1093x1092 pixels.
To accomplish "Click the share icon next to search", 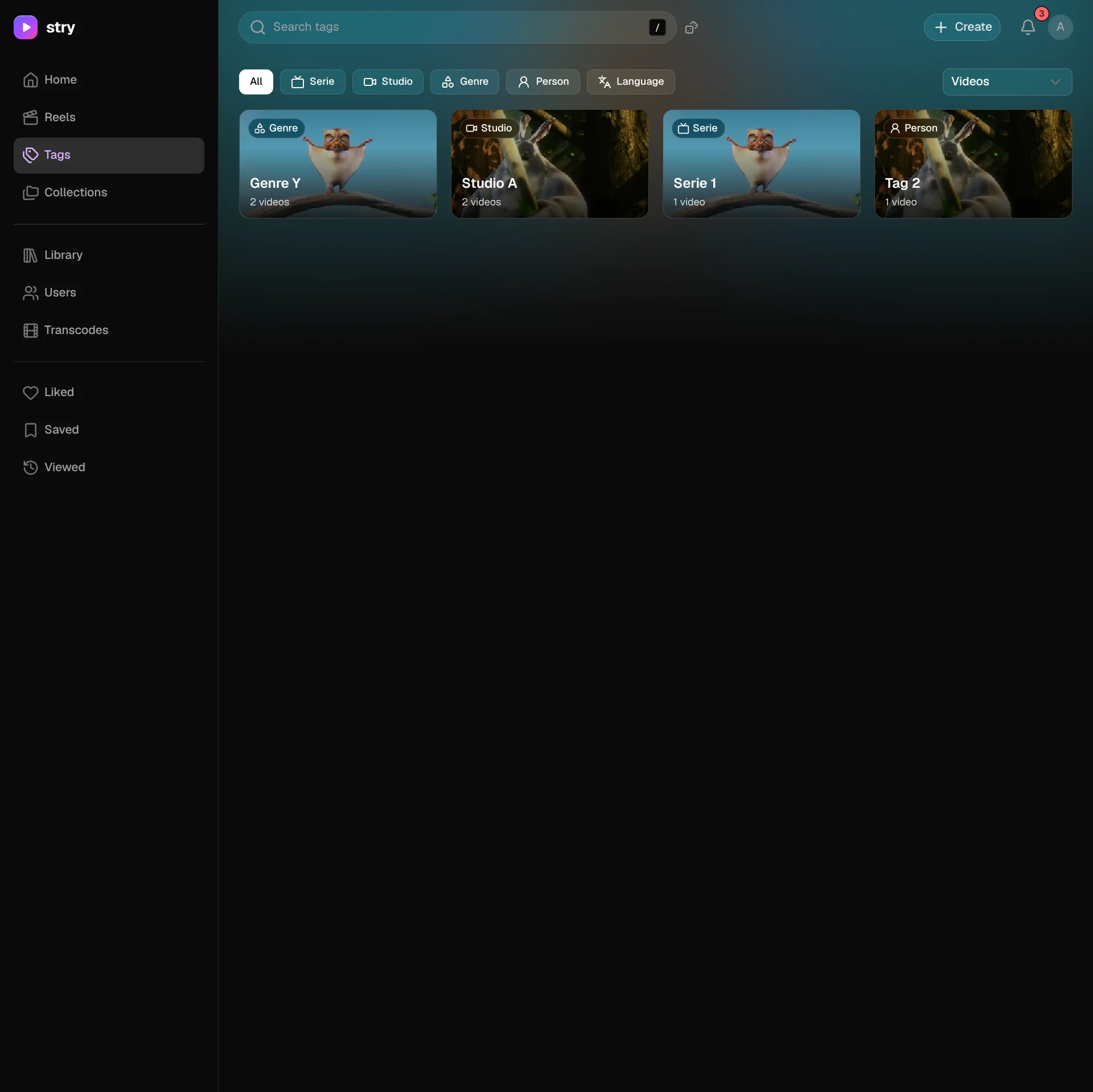I will (x=692, y=27).
